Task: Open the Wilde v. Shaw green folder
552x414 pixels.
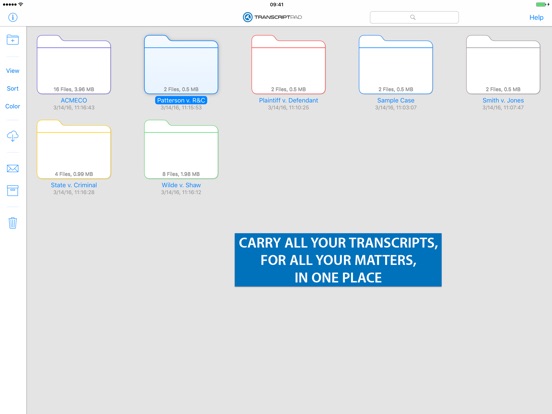Action: (x=181, y=150)
